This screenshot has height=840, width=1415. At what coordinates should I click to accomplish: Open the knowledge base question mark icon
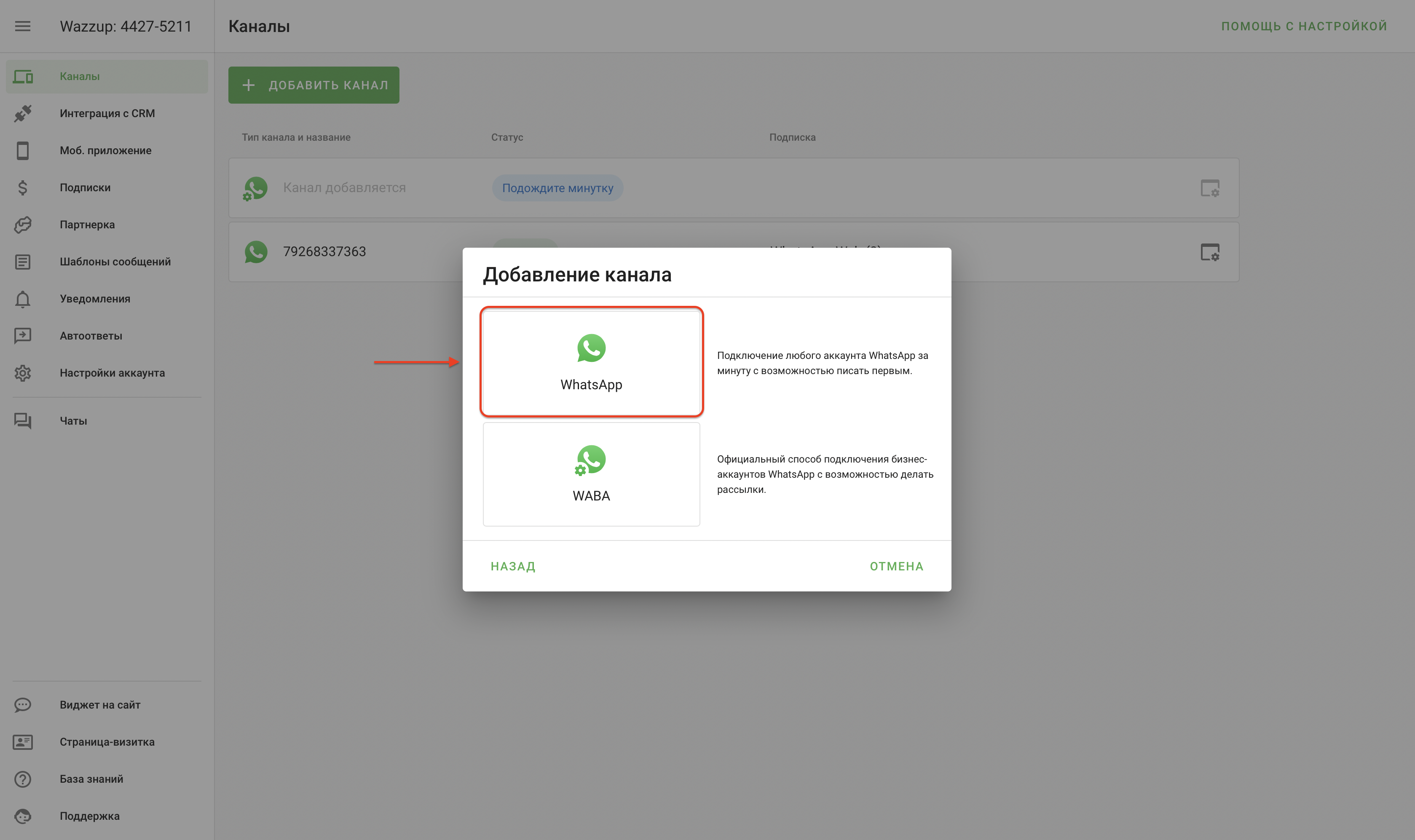[x=23, y=779]
